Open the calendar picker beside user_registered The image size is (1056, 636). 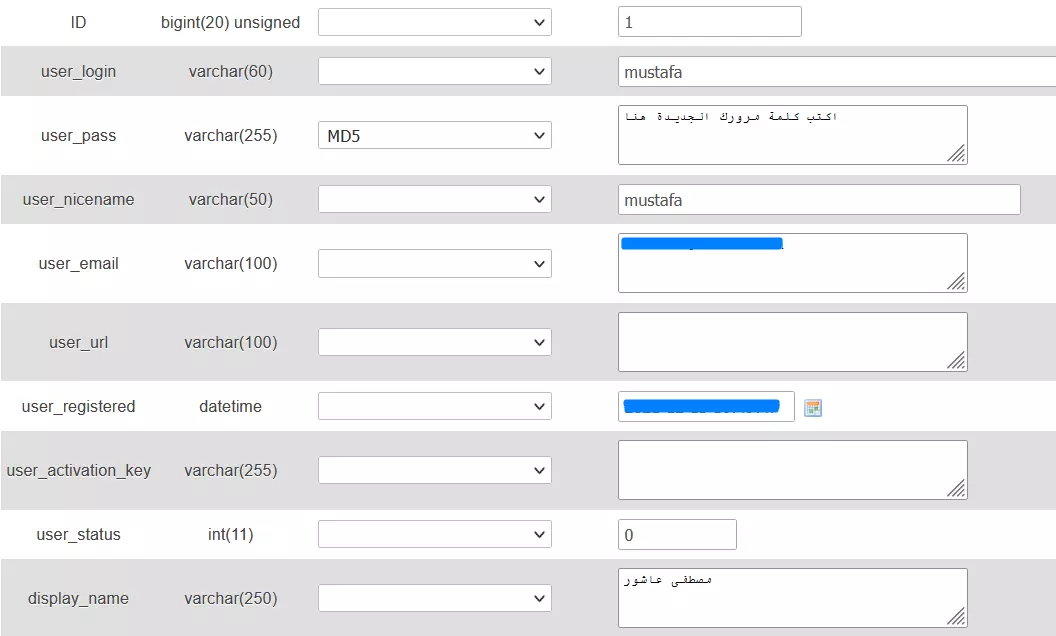(x=813, y=408)
